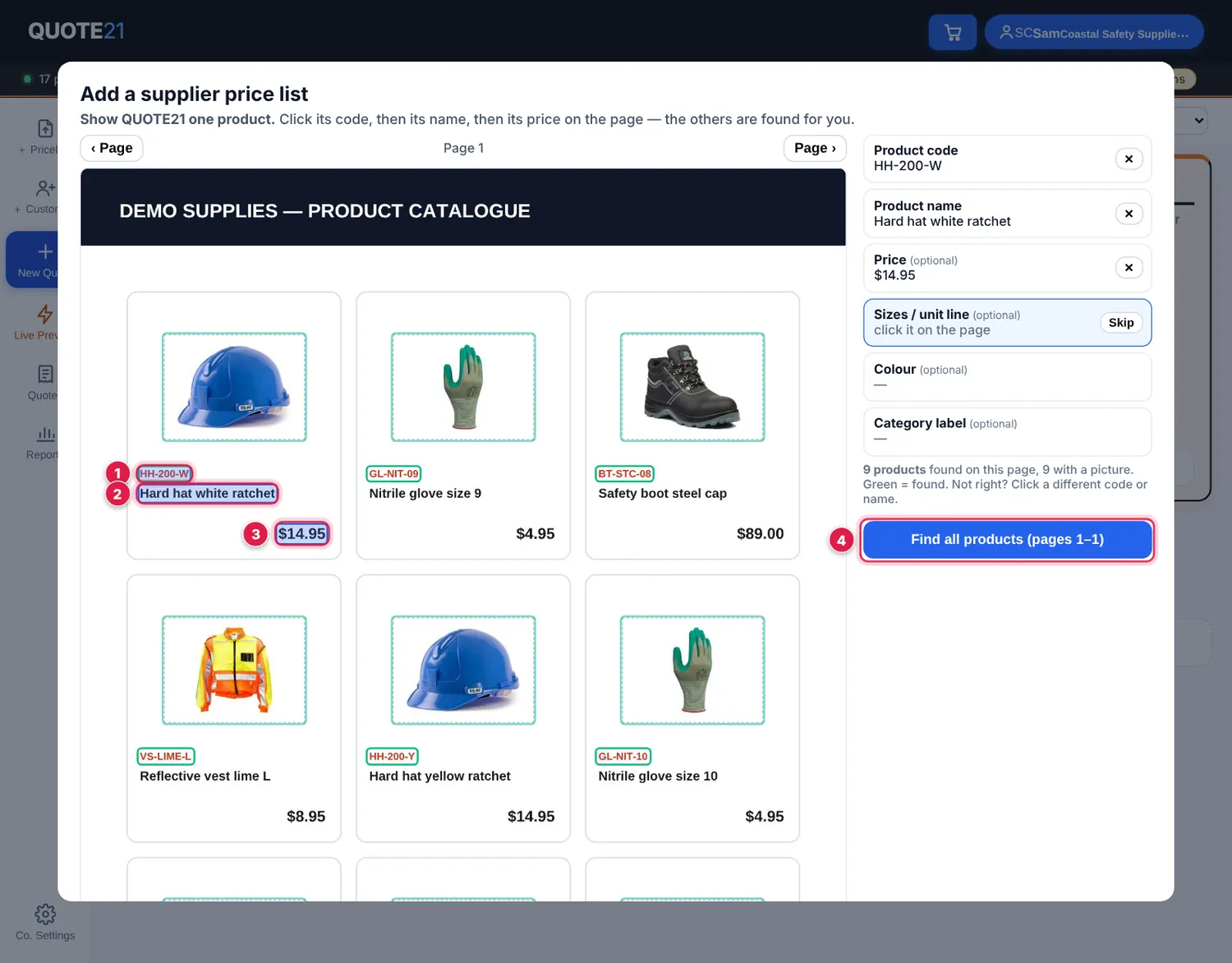1232x963 pixels.
Task: Select the Reflective vest lime L image
Action: click(x=234, y=670)
